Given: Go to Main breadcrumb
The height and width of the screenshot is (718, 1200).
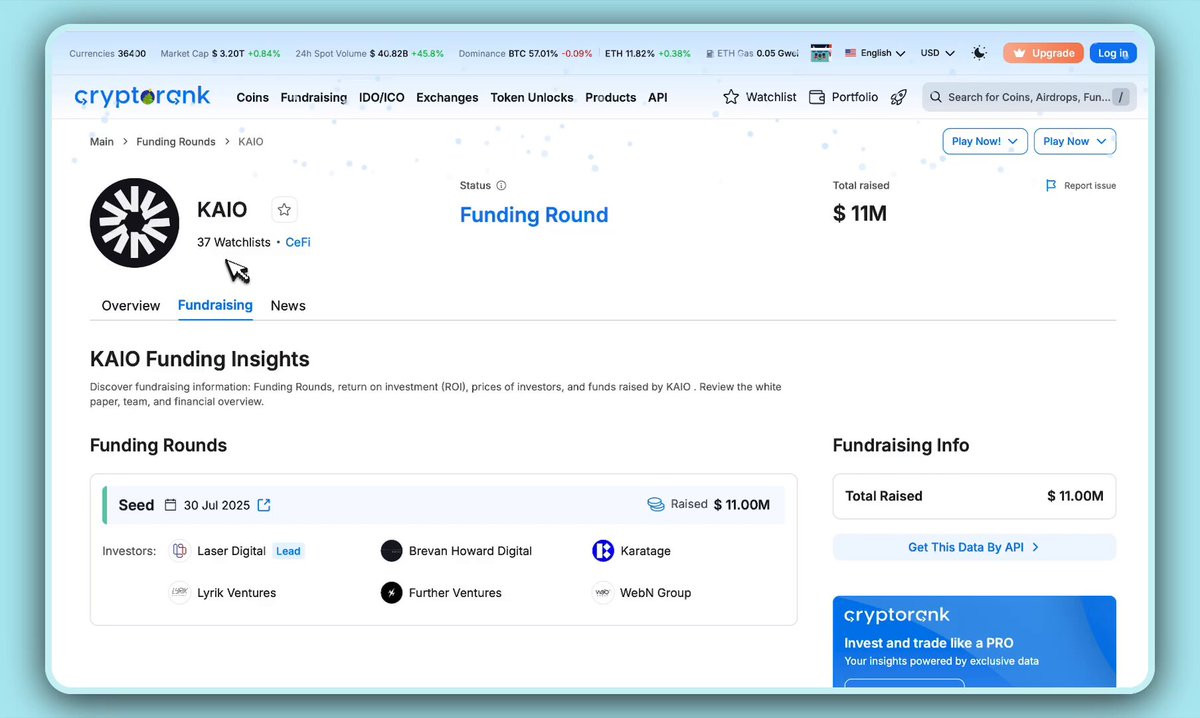Looking at the screenshot, I should pyautogui.click(x=102, y=142).
